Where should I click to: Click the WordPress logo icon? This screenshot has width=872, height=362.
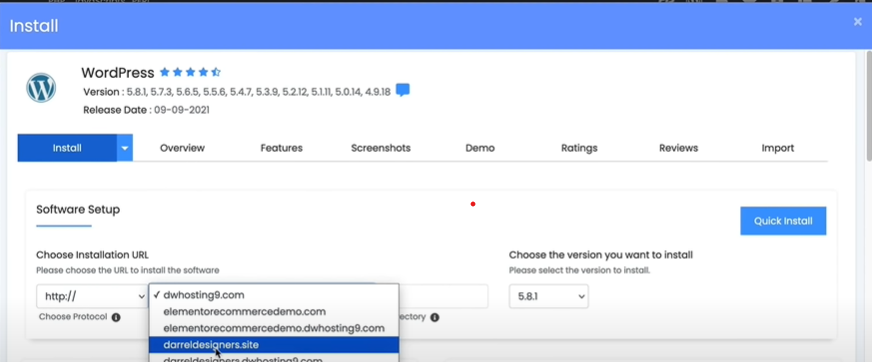point(41,88)
